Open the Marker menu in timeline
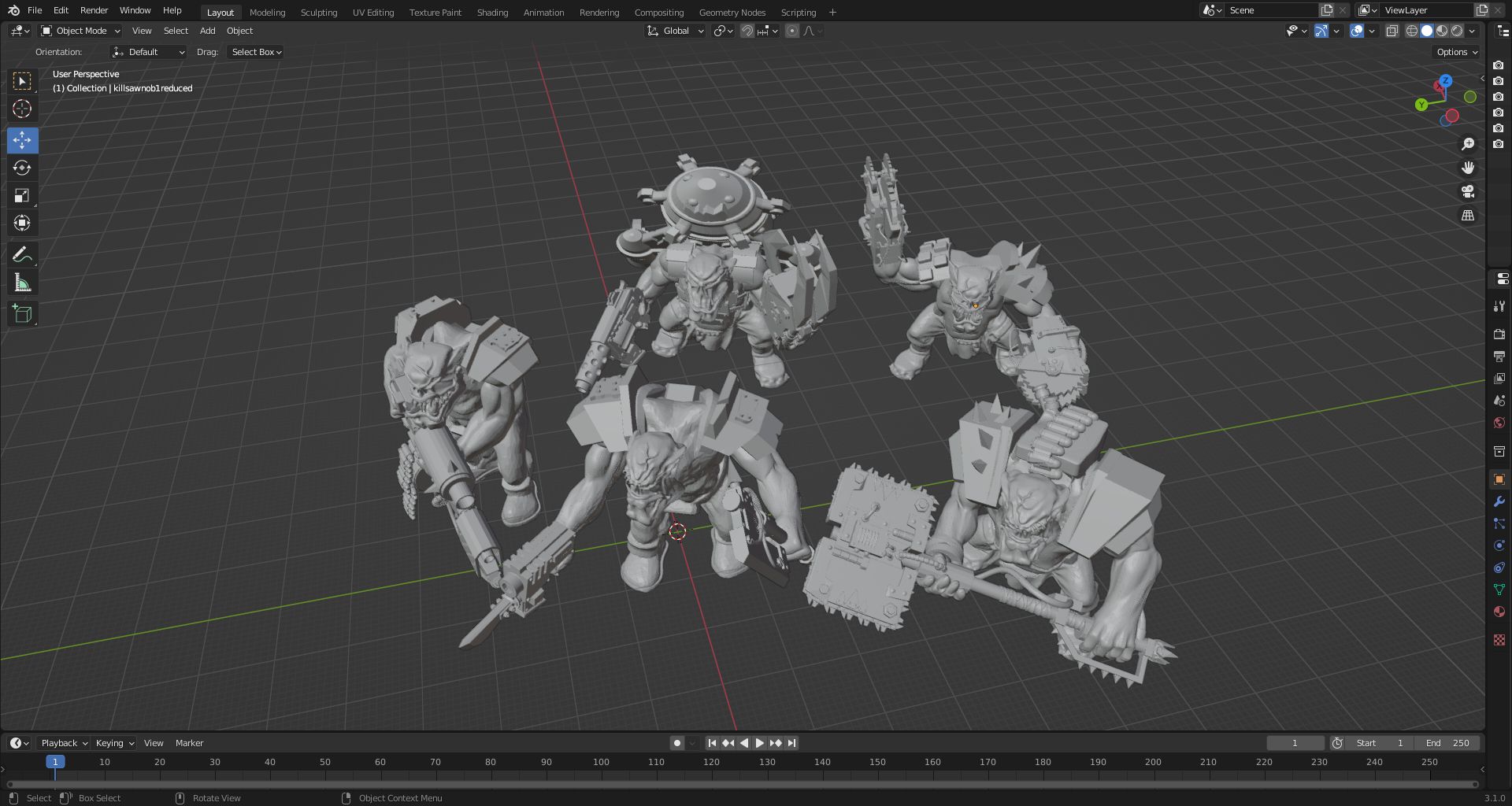The image size is (1512, 806). tap(189, 743)
